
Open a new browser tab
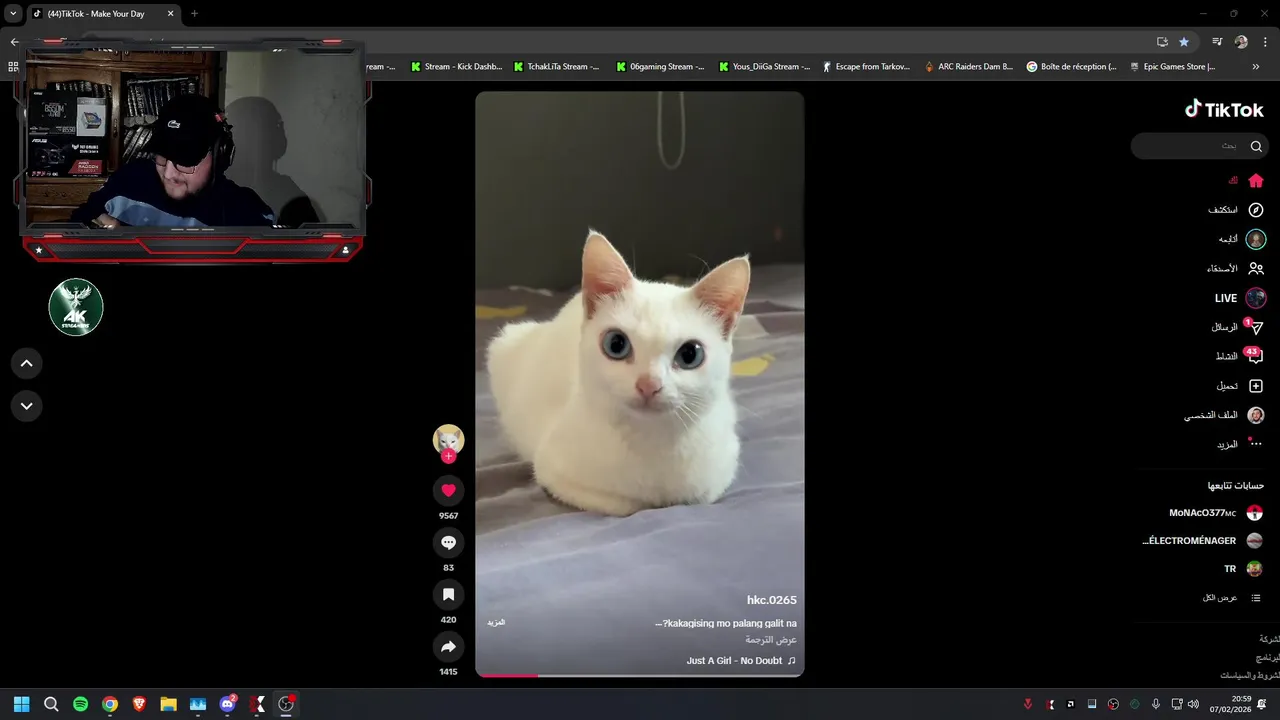coord(194,14)
